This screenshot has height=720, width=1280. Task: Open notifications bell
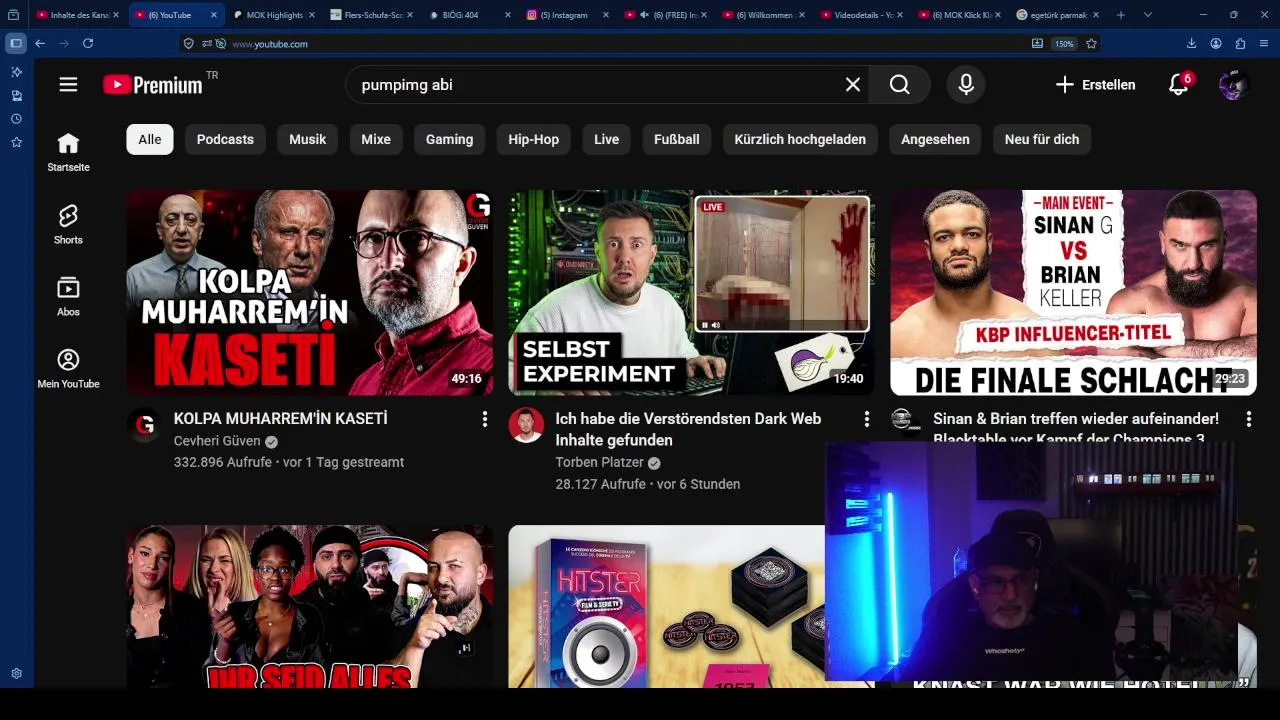coord(1179,85)
